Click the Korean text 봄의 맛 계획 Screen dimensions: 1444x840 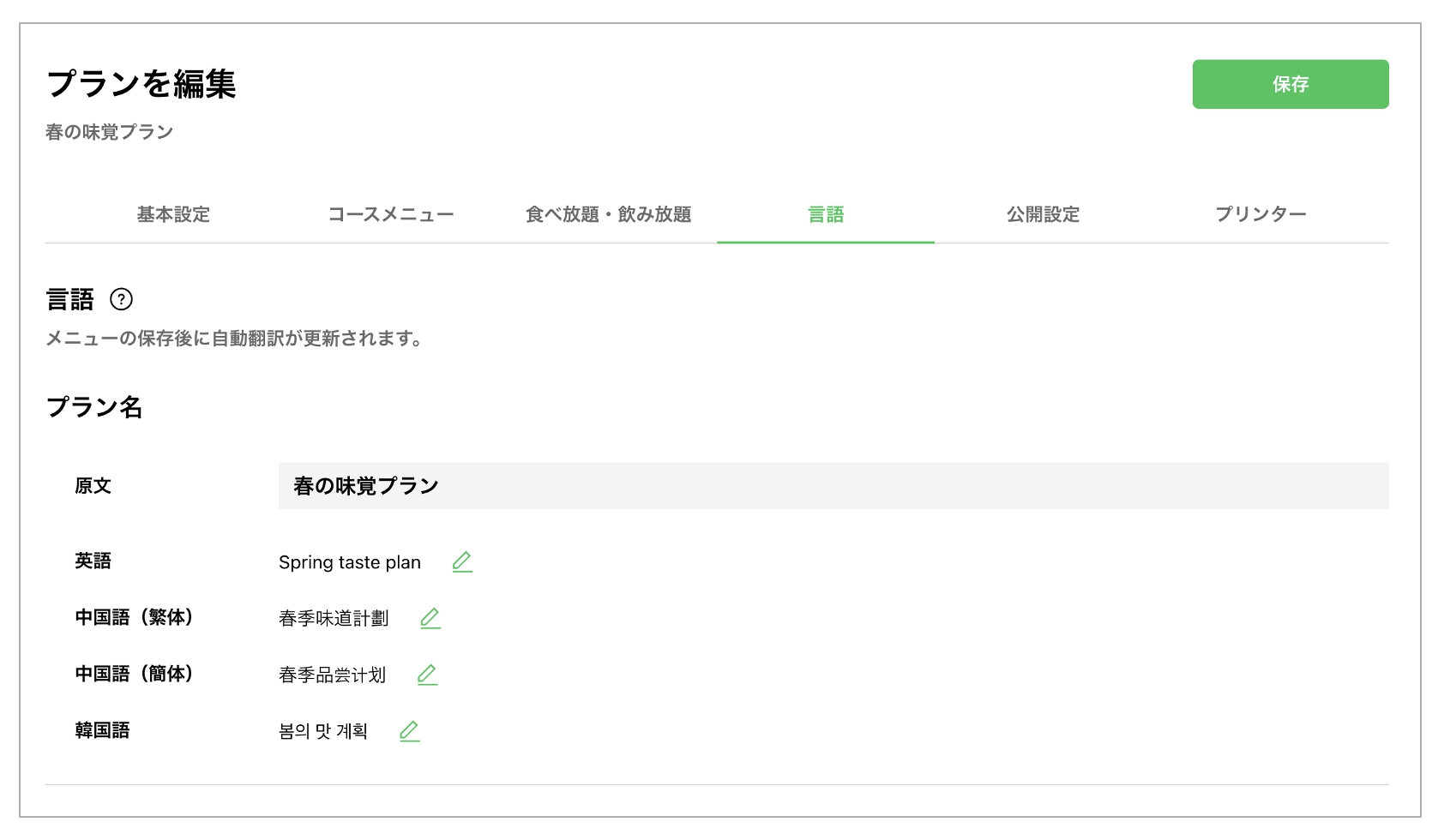coord(322,731)
